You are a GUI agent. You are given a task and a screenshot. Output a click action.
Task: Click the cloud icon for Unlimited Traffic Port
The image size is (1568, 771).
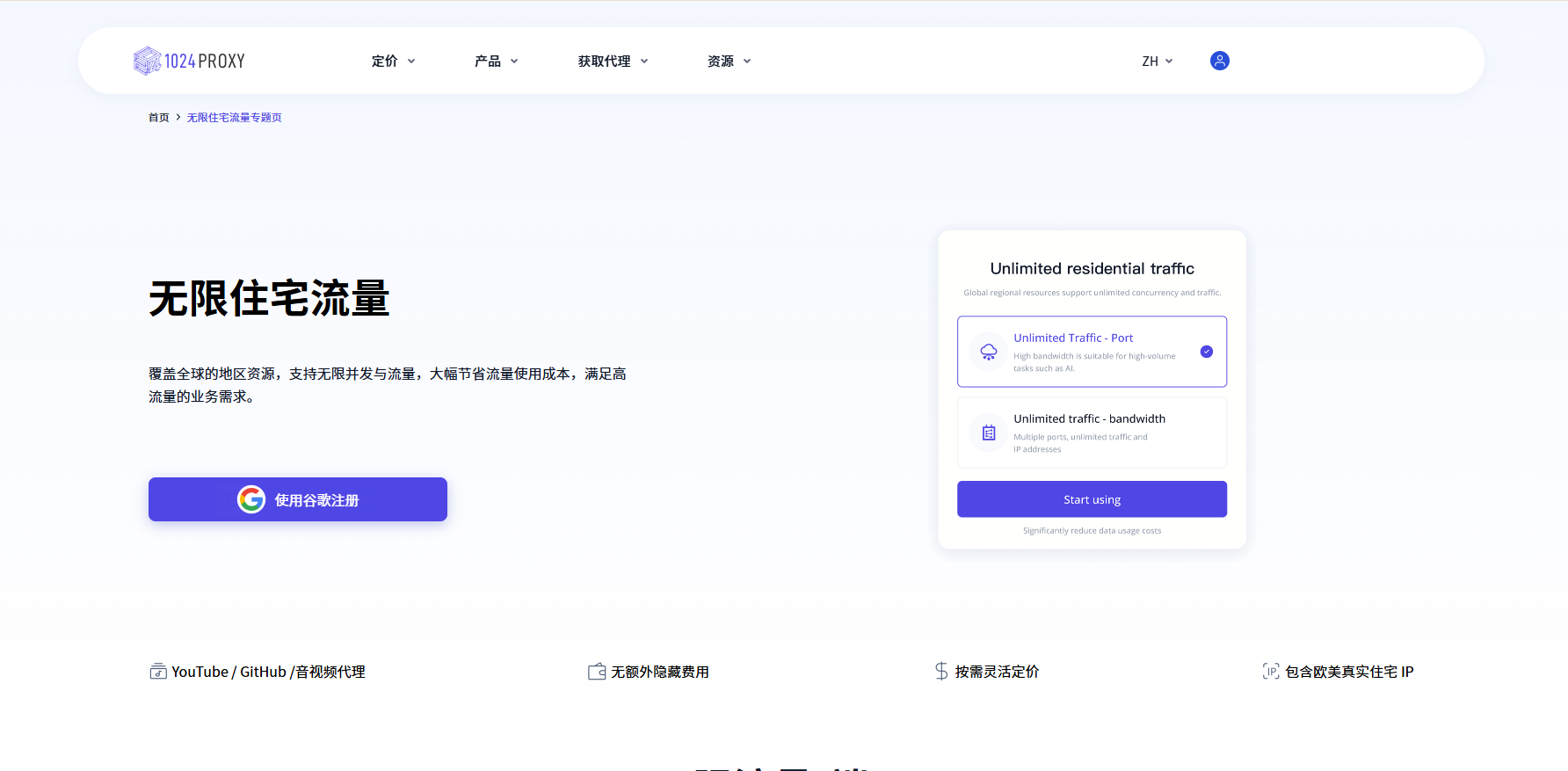tap(989, 352)
